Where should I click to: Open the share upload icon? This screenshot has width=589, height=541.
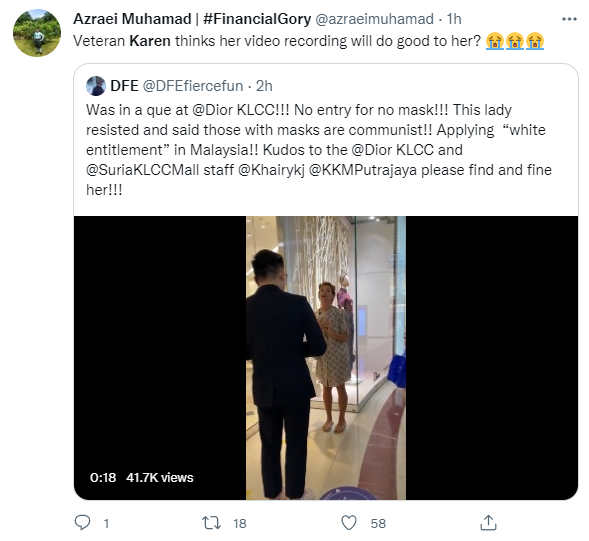(488, 523)
